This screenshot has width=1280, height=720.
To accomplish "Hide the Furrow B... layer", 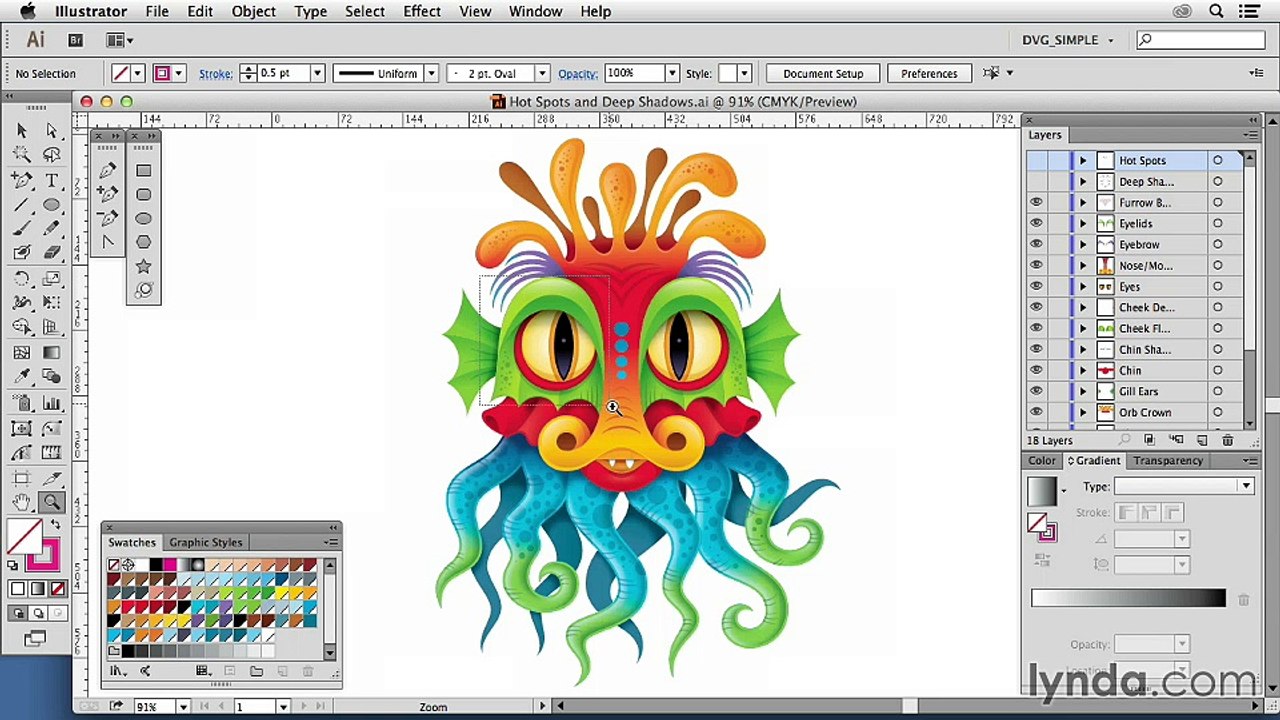I will coord(1036,203).
